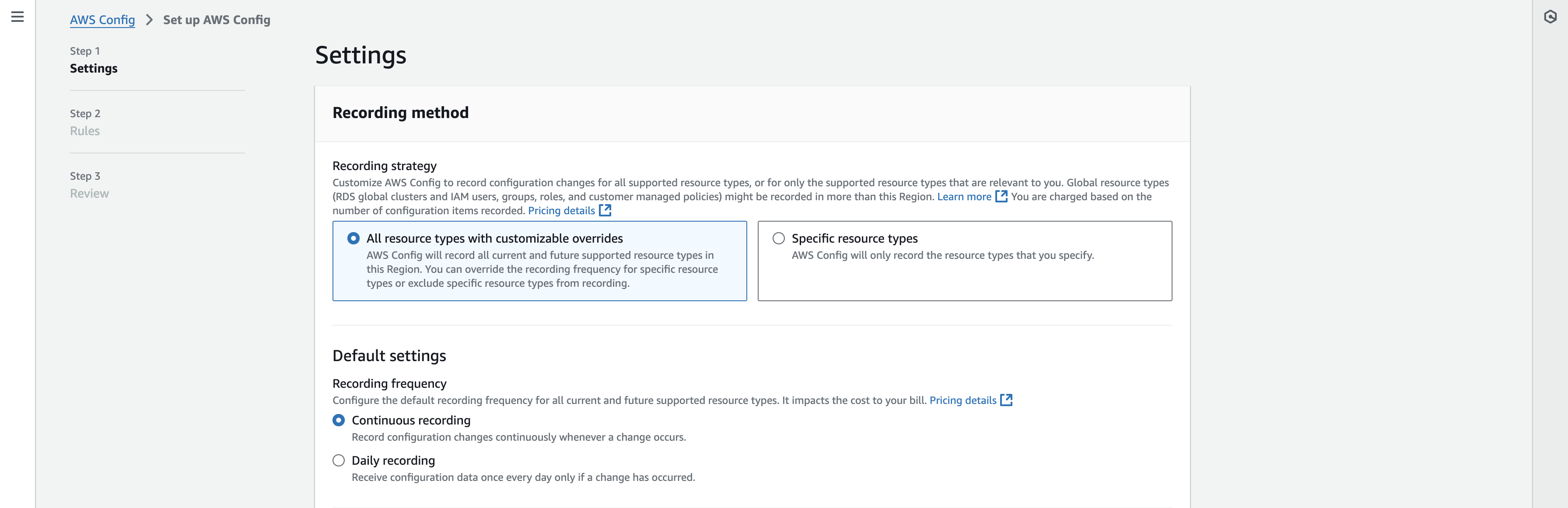Open Pricing details link under recording frequency
The width and height of the screenshot is (1568, 508).
click(x=963, y=400)
